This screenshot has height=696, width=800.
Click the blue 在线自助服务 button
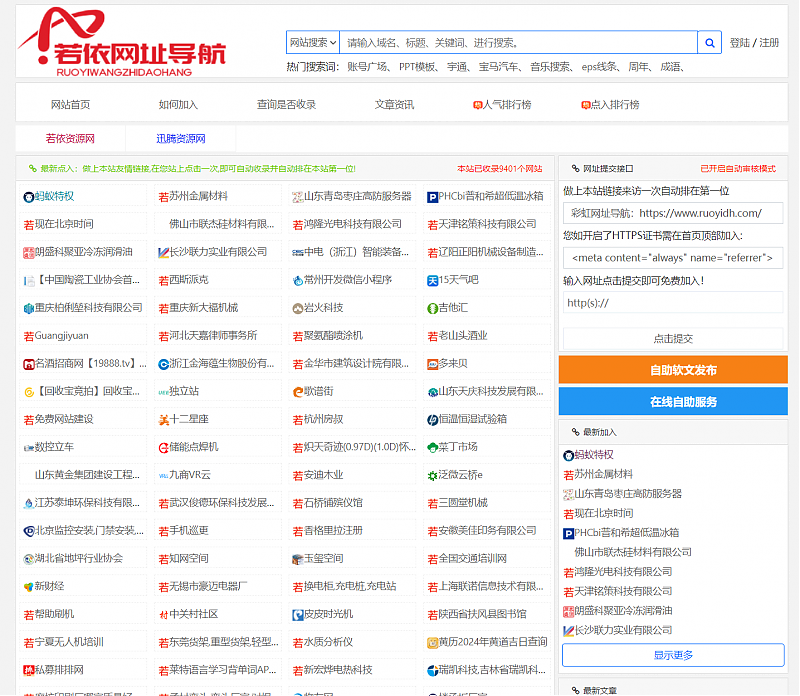click(673, 402)
